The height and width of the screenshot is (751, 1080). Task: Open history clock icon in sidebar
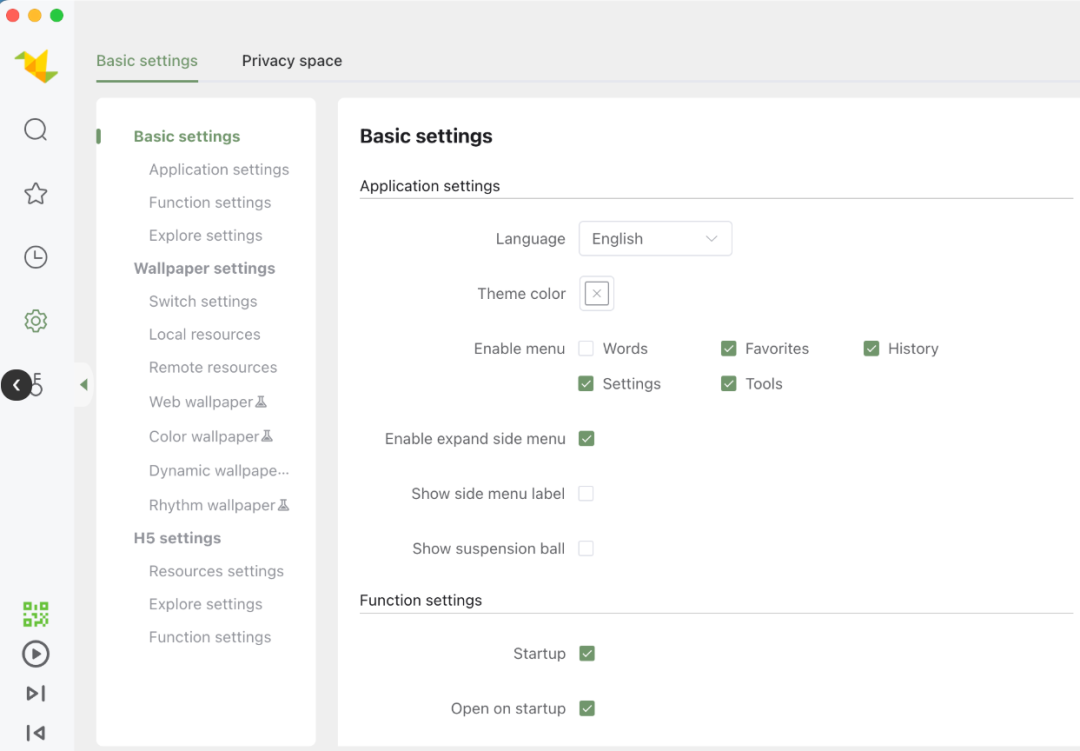pos(36,257)
